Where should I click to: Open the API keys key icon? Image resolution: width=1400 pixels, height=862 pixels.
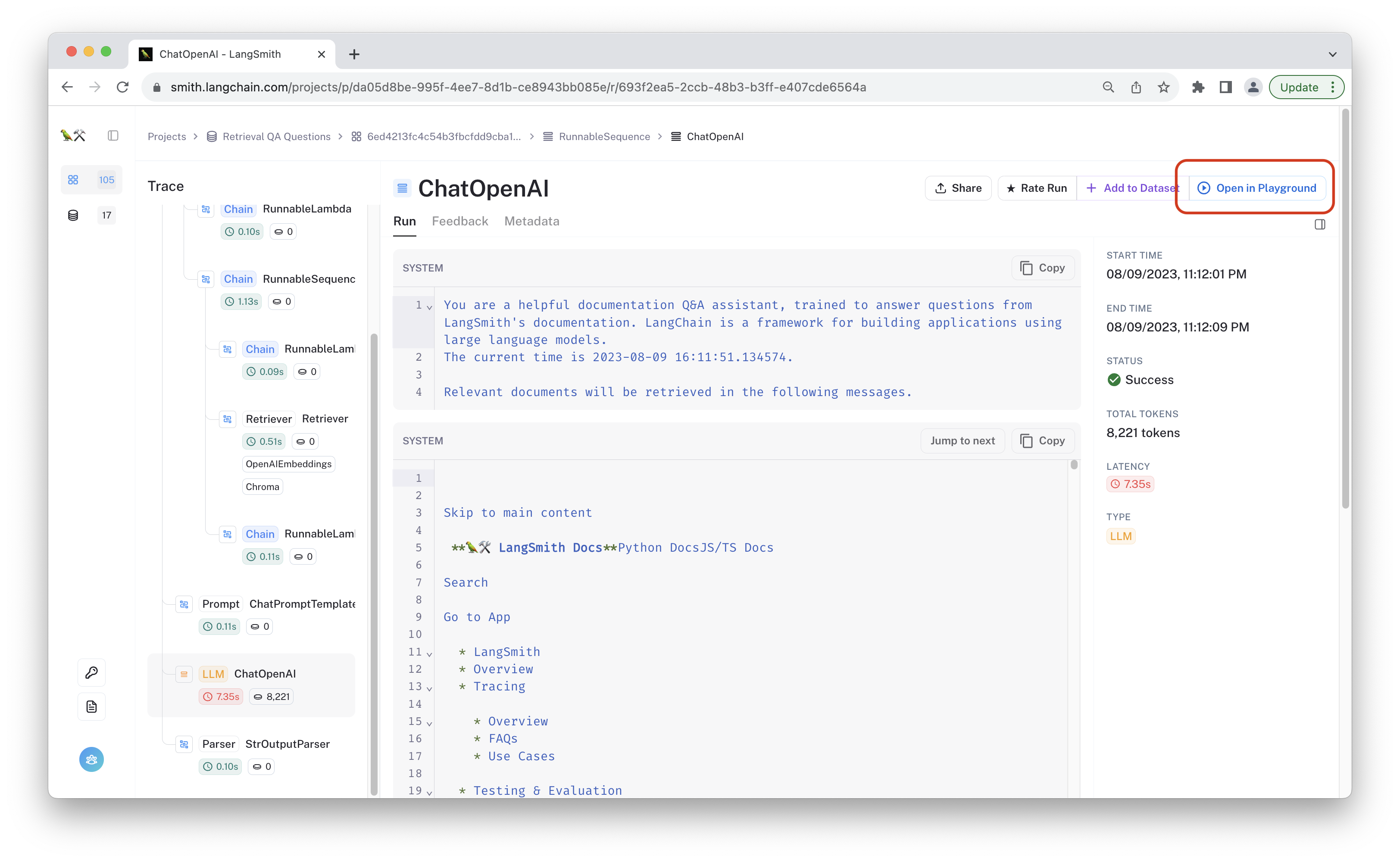(x=91, y=673)
